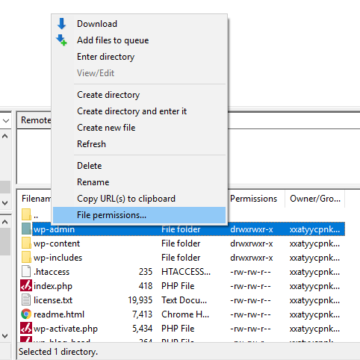Click the wp-activate.php file icon
Viewport: 360px width, 360px height.
(x=26, y=329)
